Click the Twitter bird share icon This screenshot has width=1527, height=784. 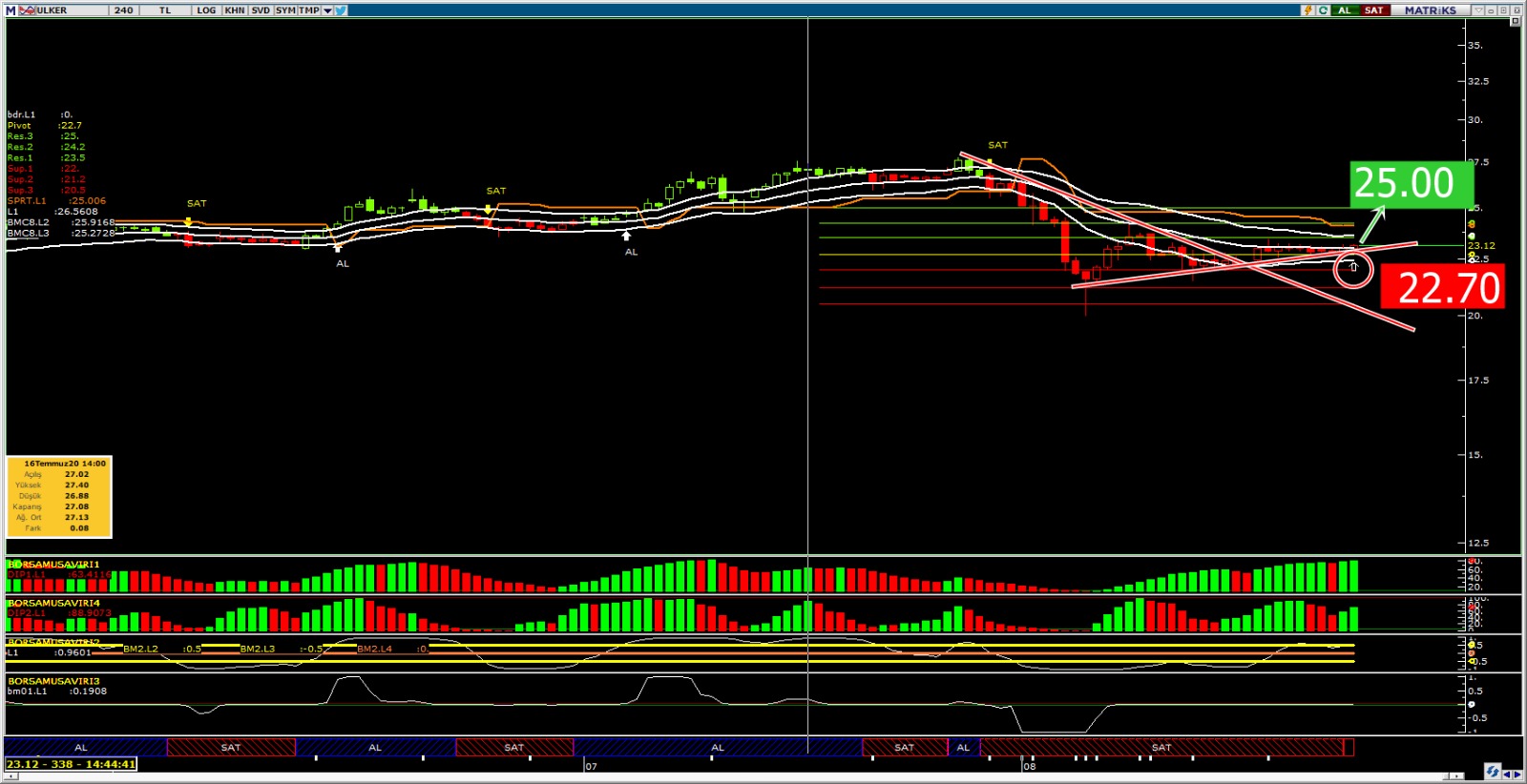point(341,10)
